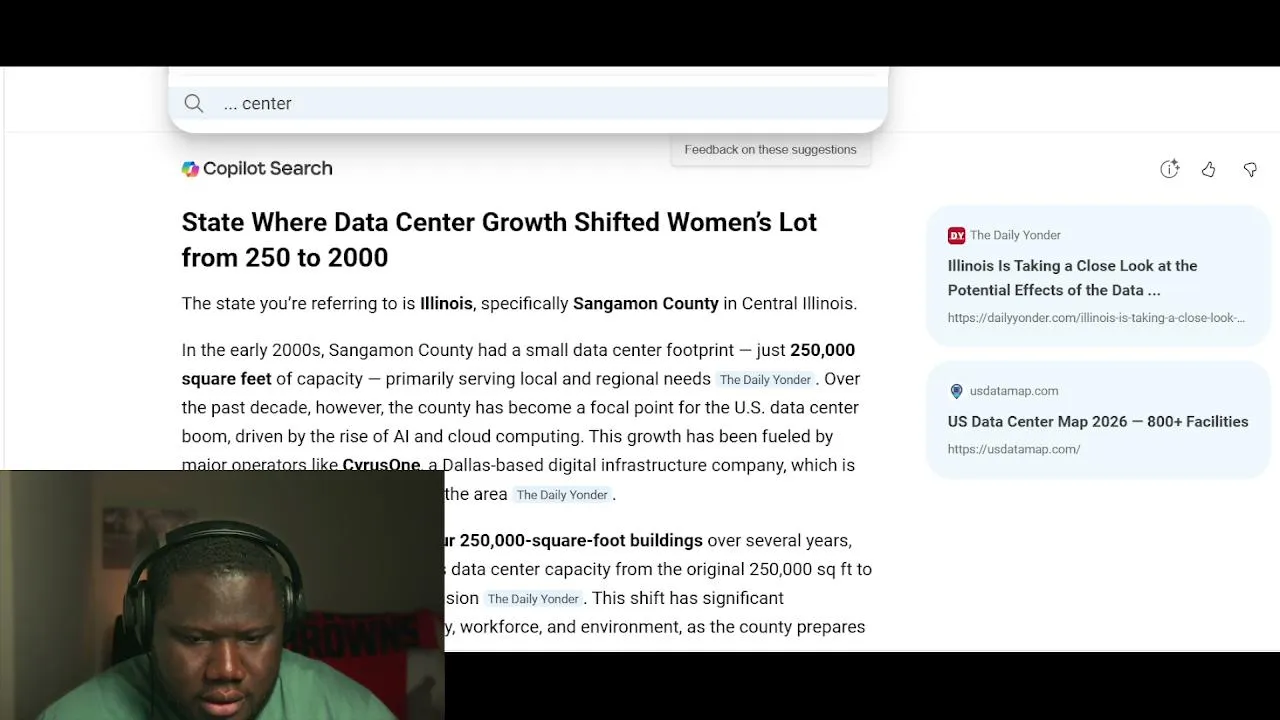
Task: Give the answer a thumbs up
Action: point(1209,169)
